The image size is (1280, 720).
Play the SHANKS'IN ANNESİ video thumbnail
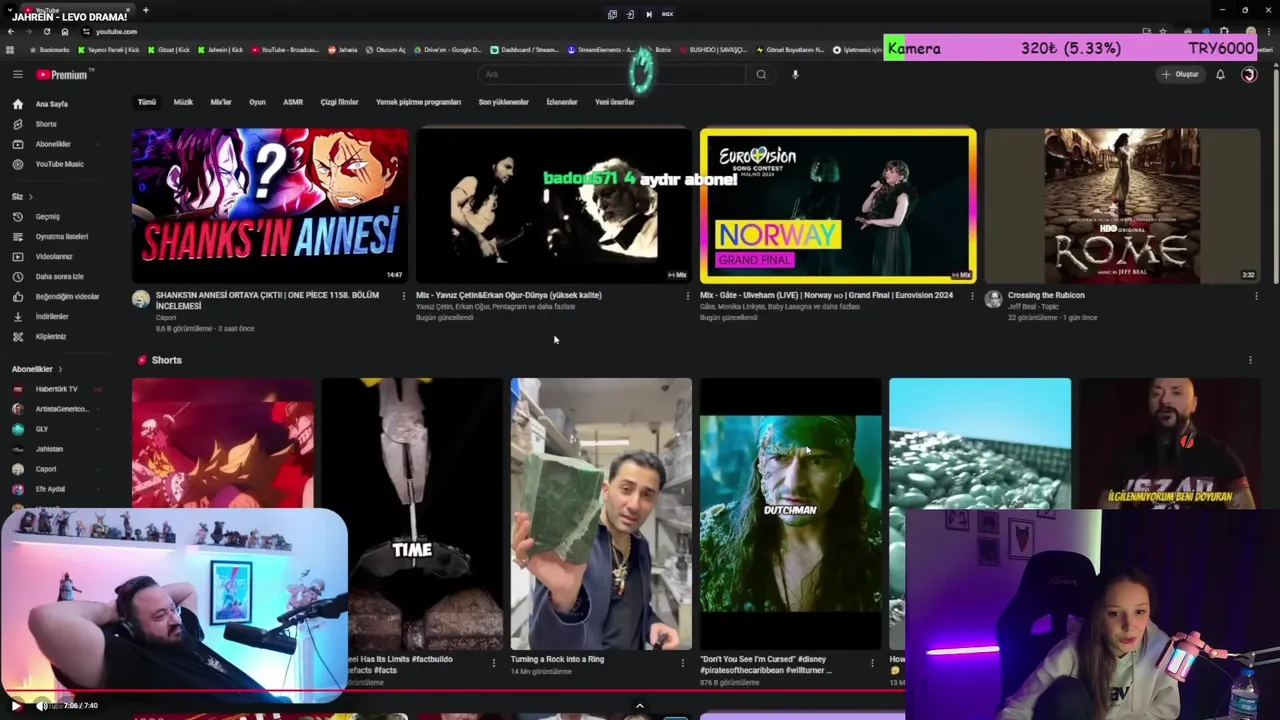click(270, 205)
